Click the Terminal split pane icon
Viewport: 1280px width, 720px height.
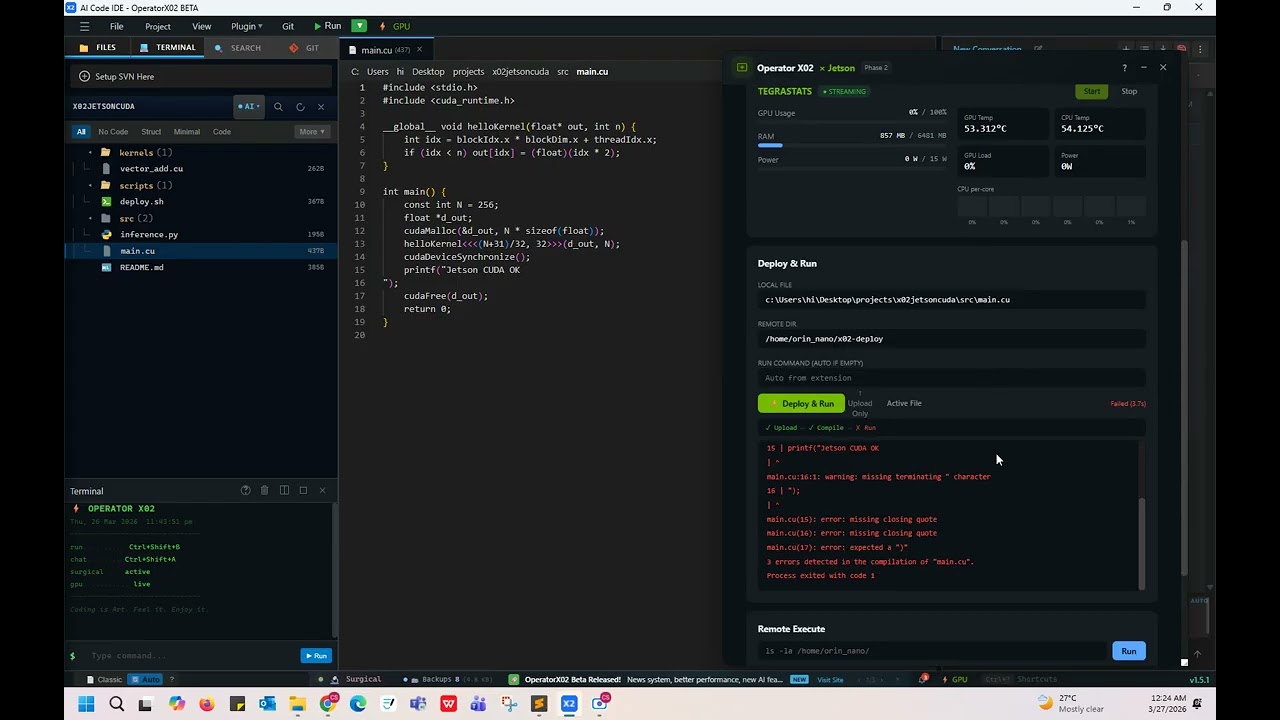click(284, 490)
